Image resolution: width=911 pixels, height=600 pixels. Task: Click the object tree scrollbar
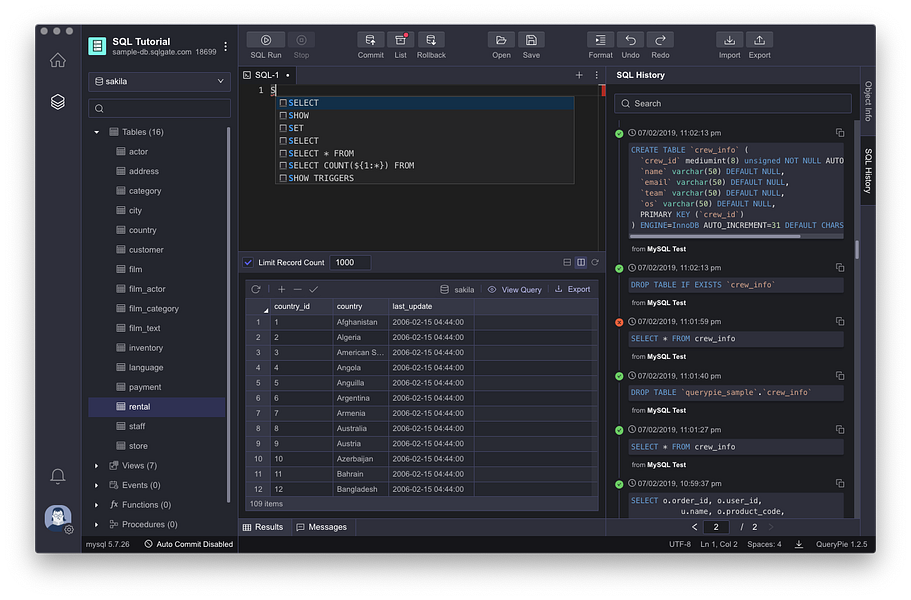point(228,314)
